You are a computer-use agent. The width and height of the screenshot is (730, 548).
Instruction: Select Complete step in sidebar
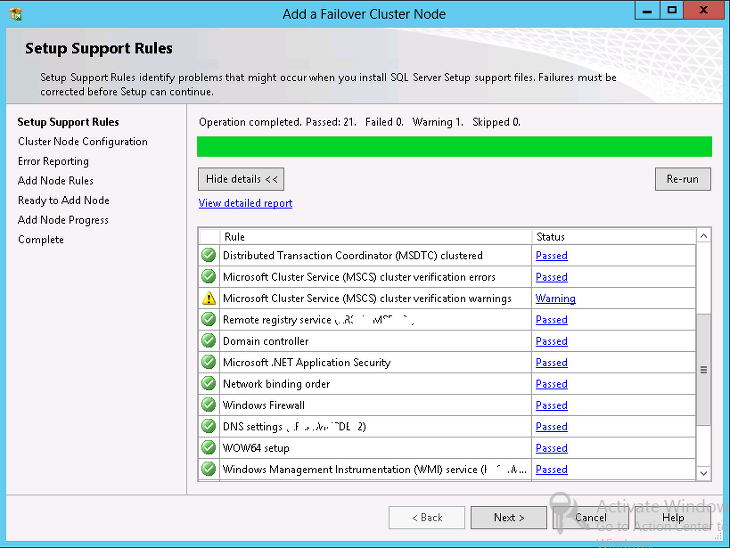tap(41, 239)
